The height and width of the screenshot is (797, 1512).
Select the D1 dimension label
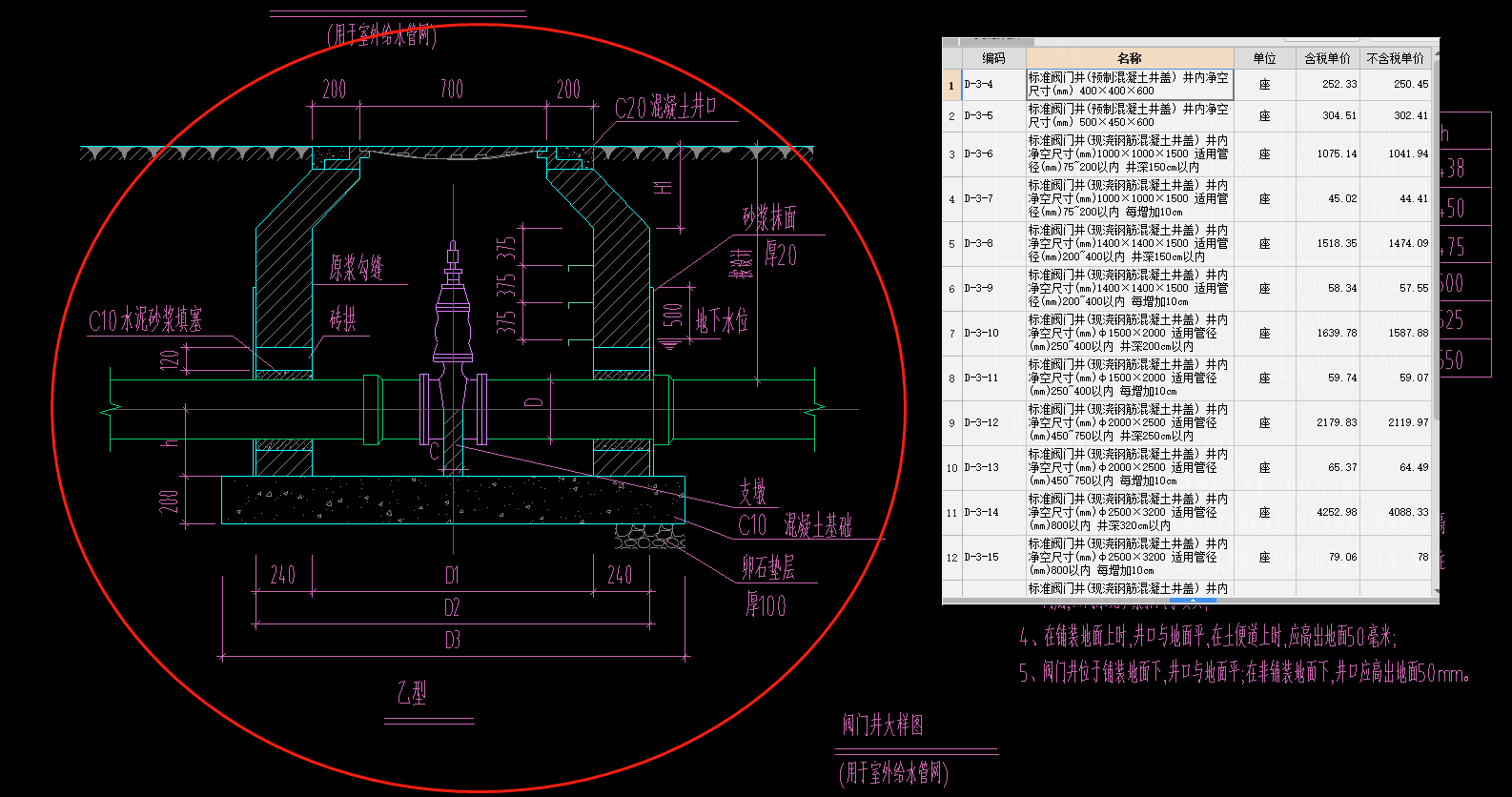click(452, 575)
